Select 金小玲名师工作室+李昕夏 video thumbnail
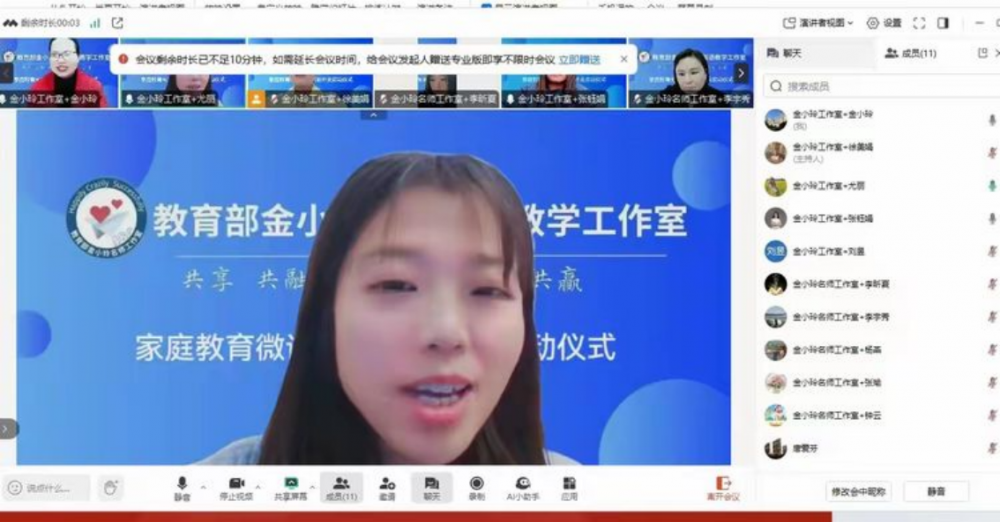 tap(437, 72)
